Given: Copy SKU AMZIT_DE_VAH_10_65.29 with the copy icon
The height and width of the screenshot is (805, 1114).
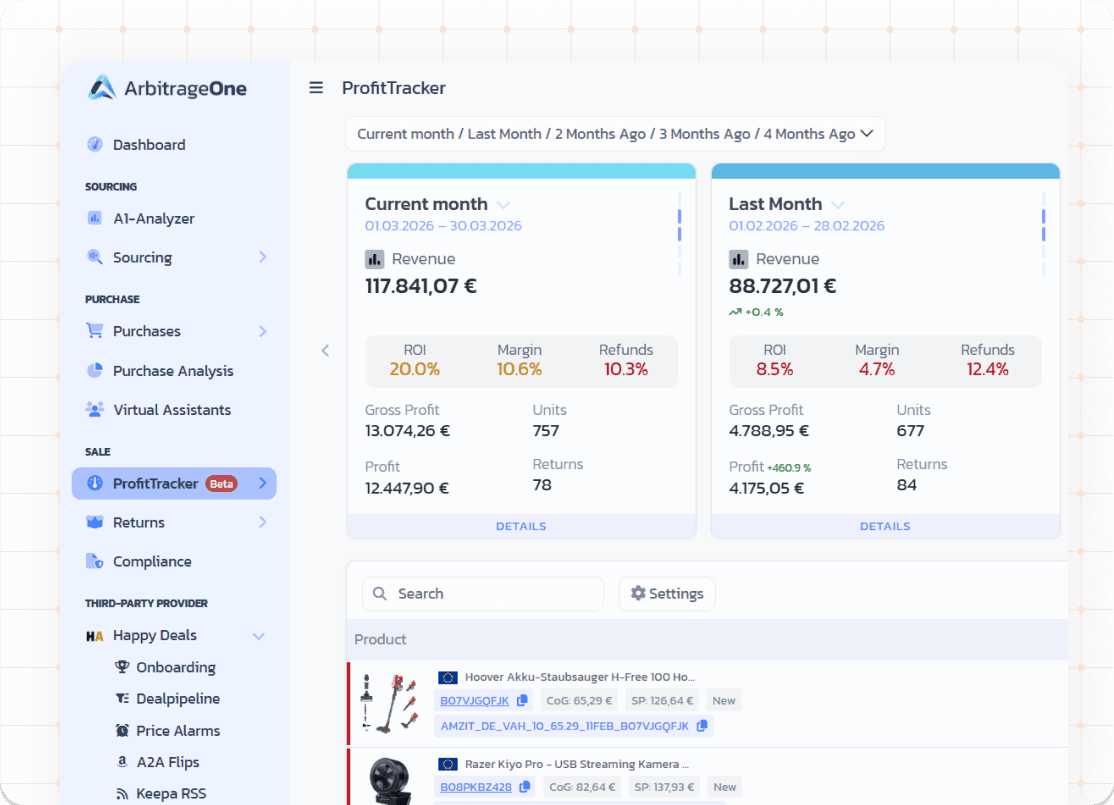Looking at the screenshot, I should pyautogui.click(x=702, y=725).
